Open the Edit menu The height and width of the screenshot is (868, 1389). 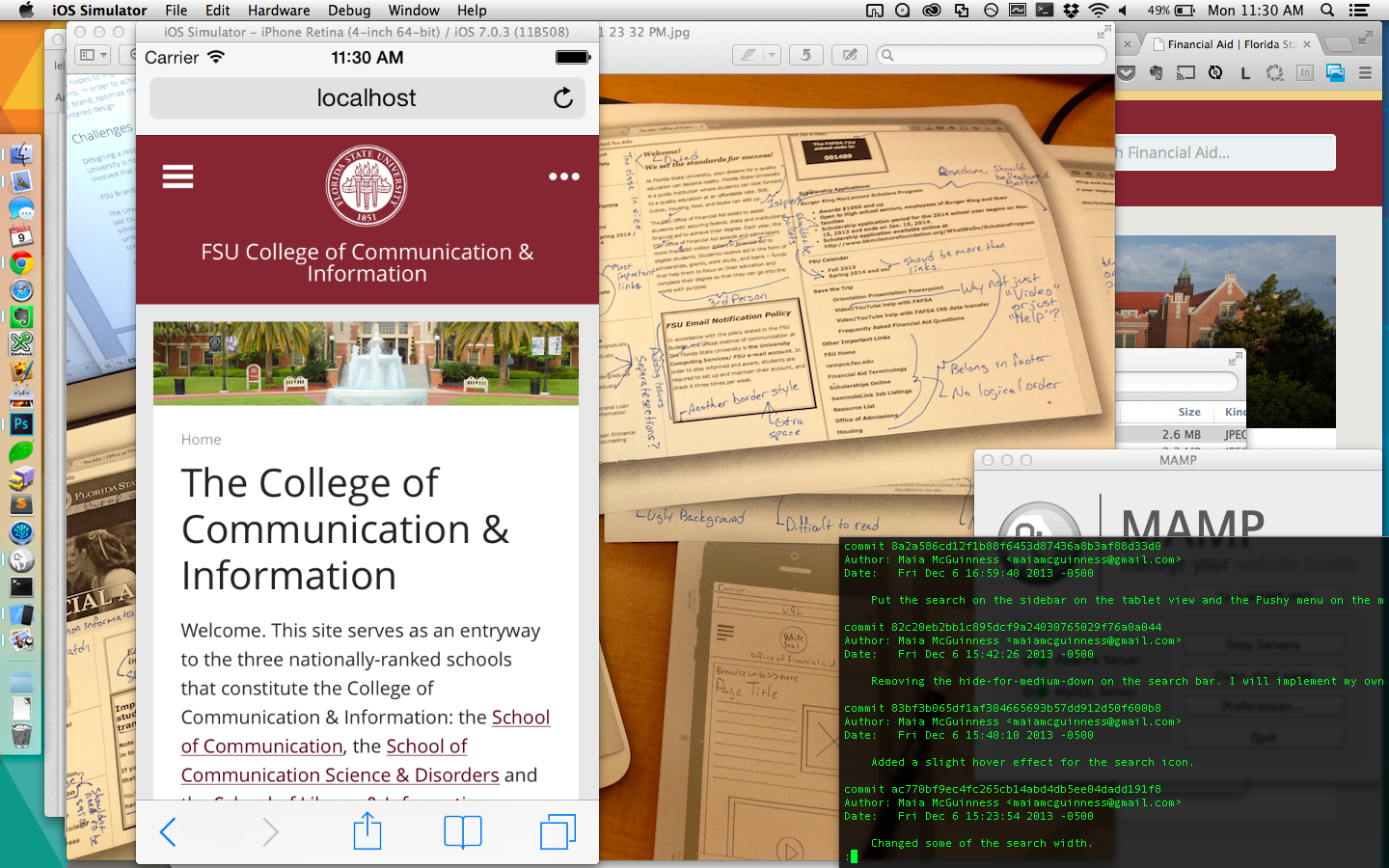pyautogui.click(x=218, y=11)
